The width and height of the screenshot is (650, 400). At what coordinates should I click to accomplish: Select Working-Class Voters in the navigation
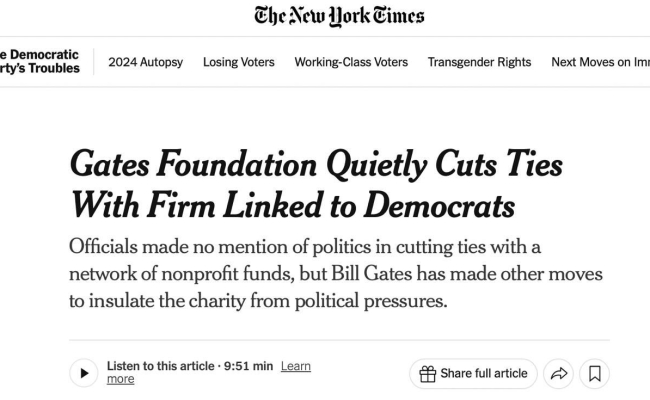tap(351, 62)
